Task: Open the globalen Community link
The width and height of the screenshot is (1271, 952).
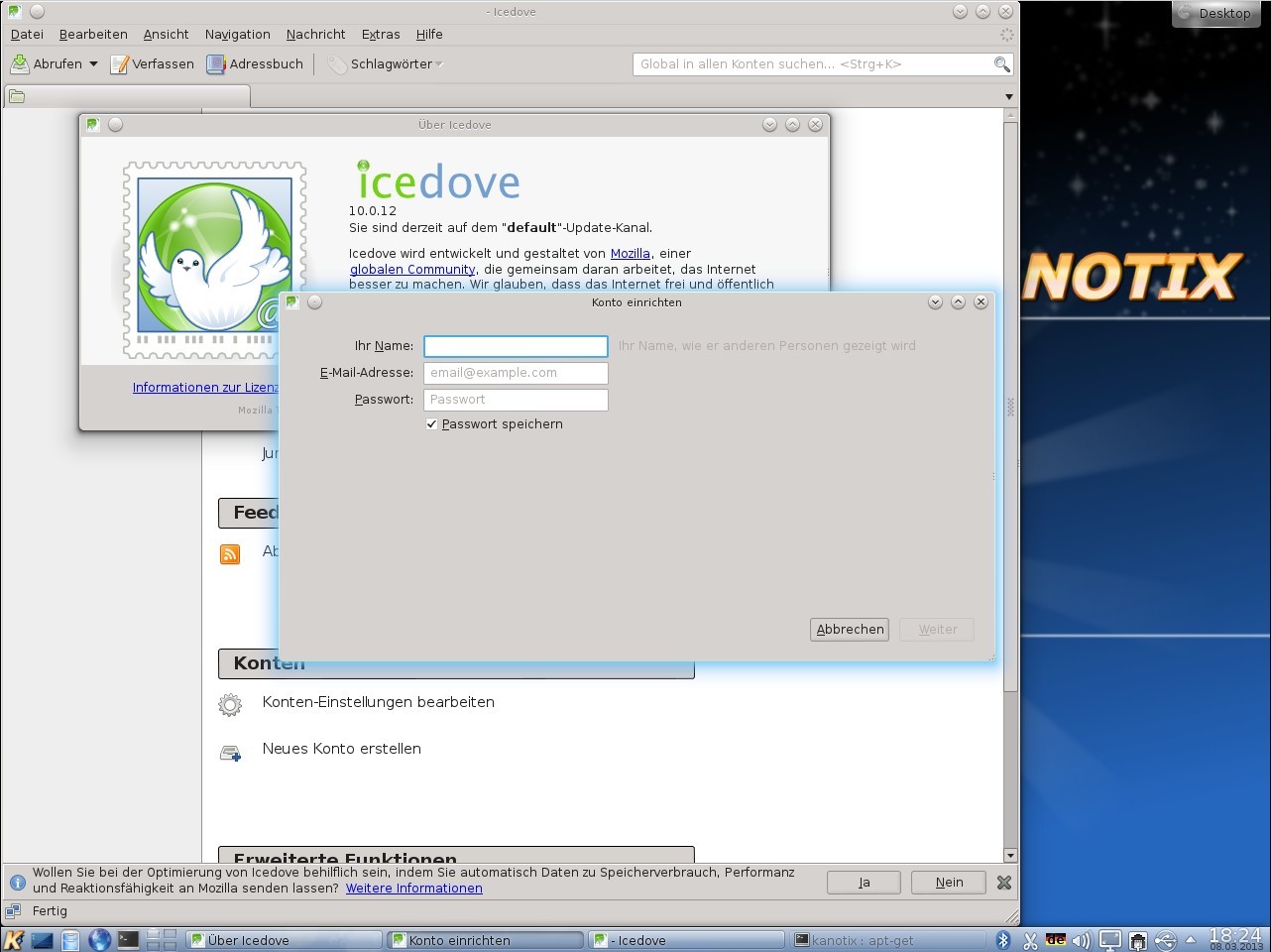Action: [x=412, y=270]
